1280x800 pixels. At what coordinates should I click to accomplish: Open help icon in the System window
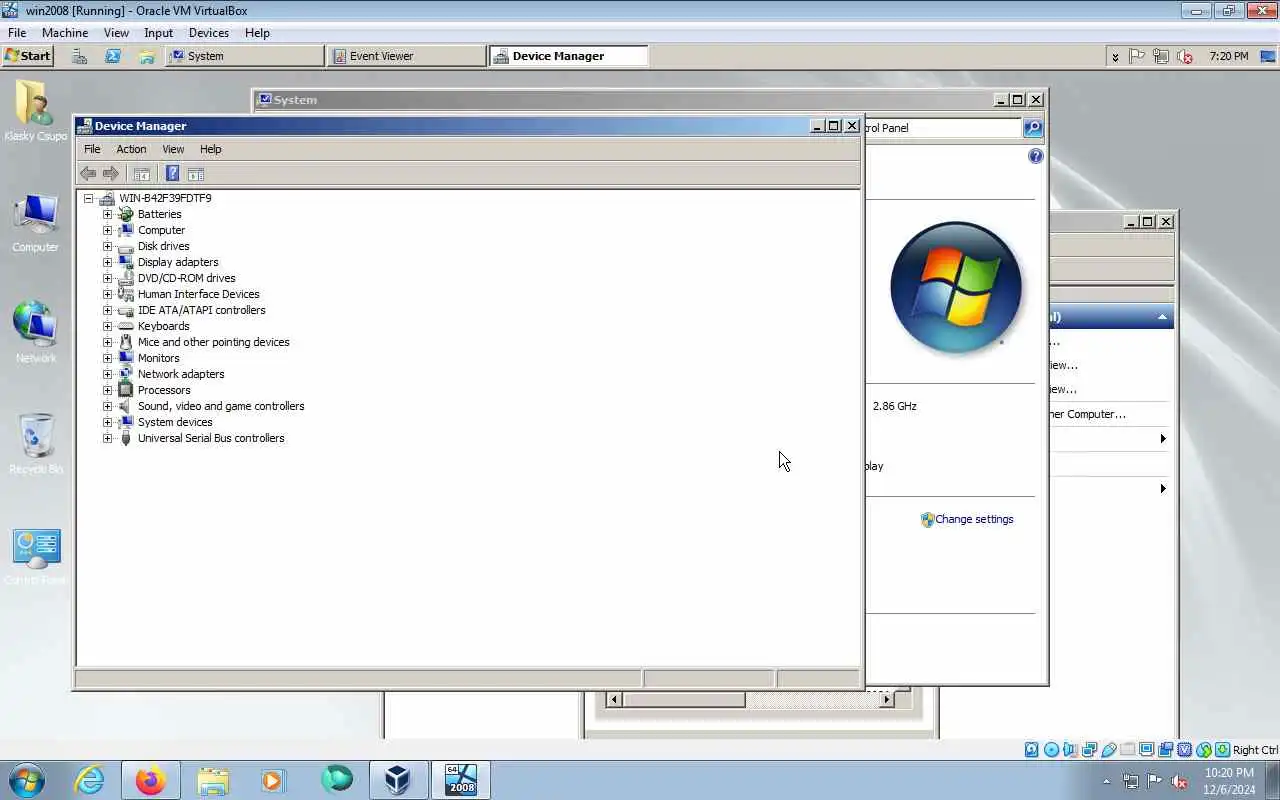point(1036,156)
